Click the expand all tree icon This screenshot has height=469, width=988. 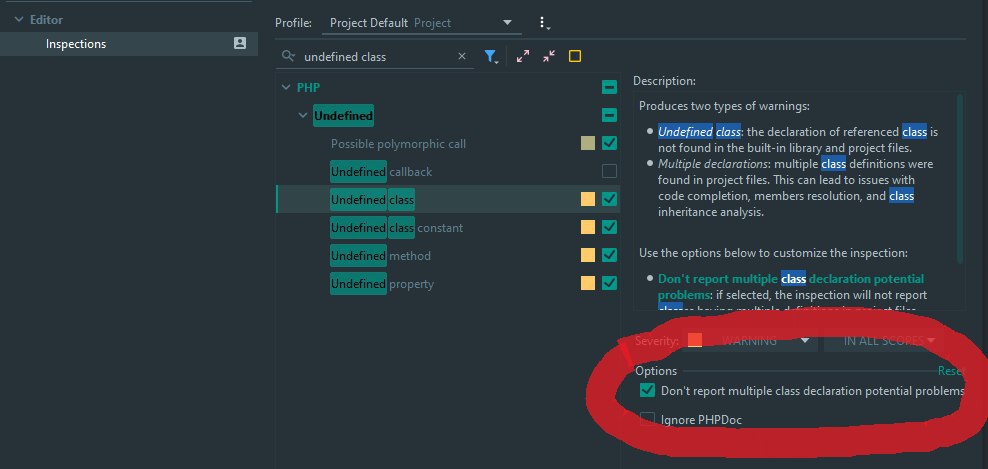click(523, 57)
